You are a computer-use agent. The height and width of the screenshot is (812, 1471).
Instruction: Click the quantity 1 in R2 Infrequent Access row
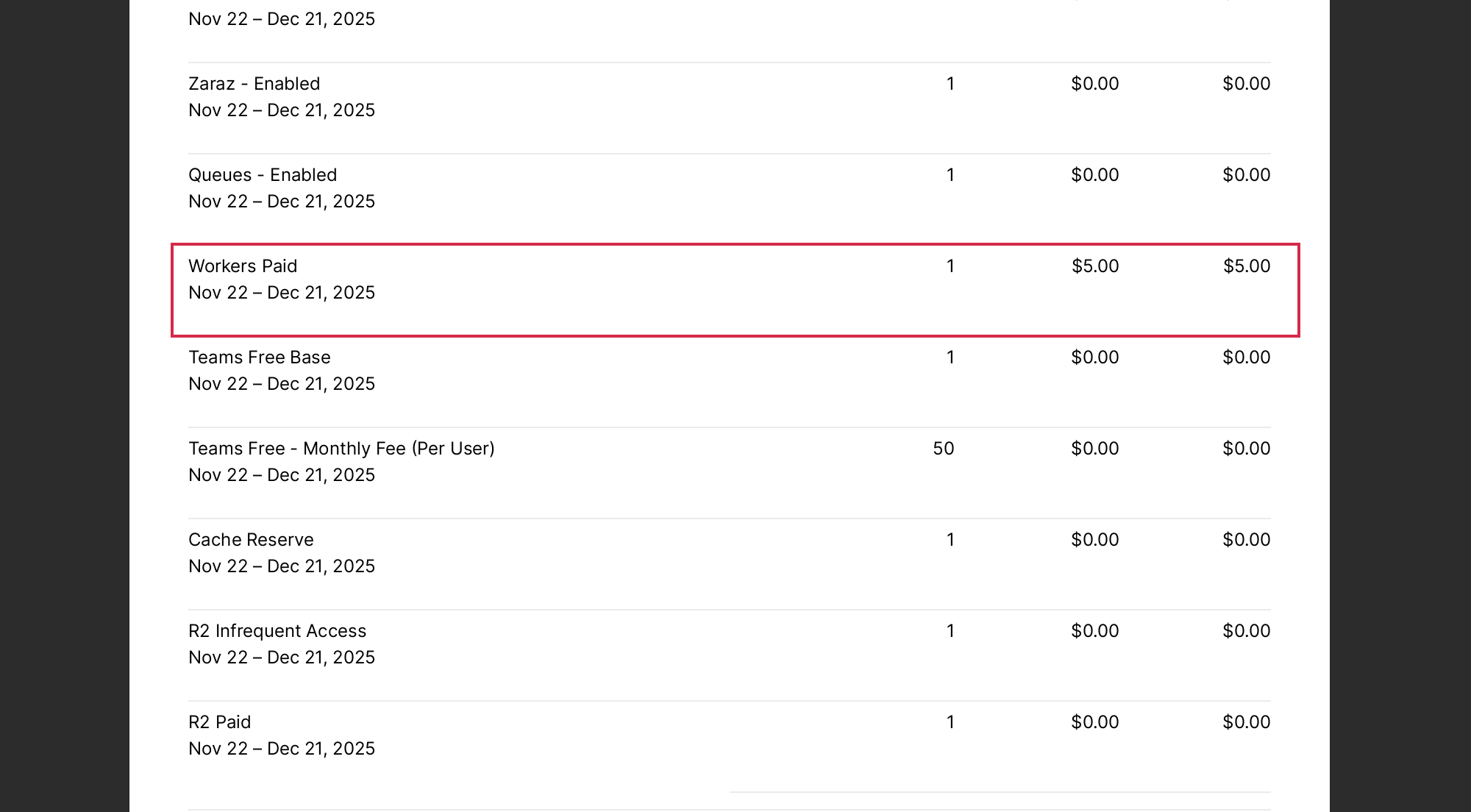click(950, 631)
